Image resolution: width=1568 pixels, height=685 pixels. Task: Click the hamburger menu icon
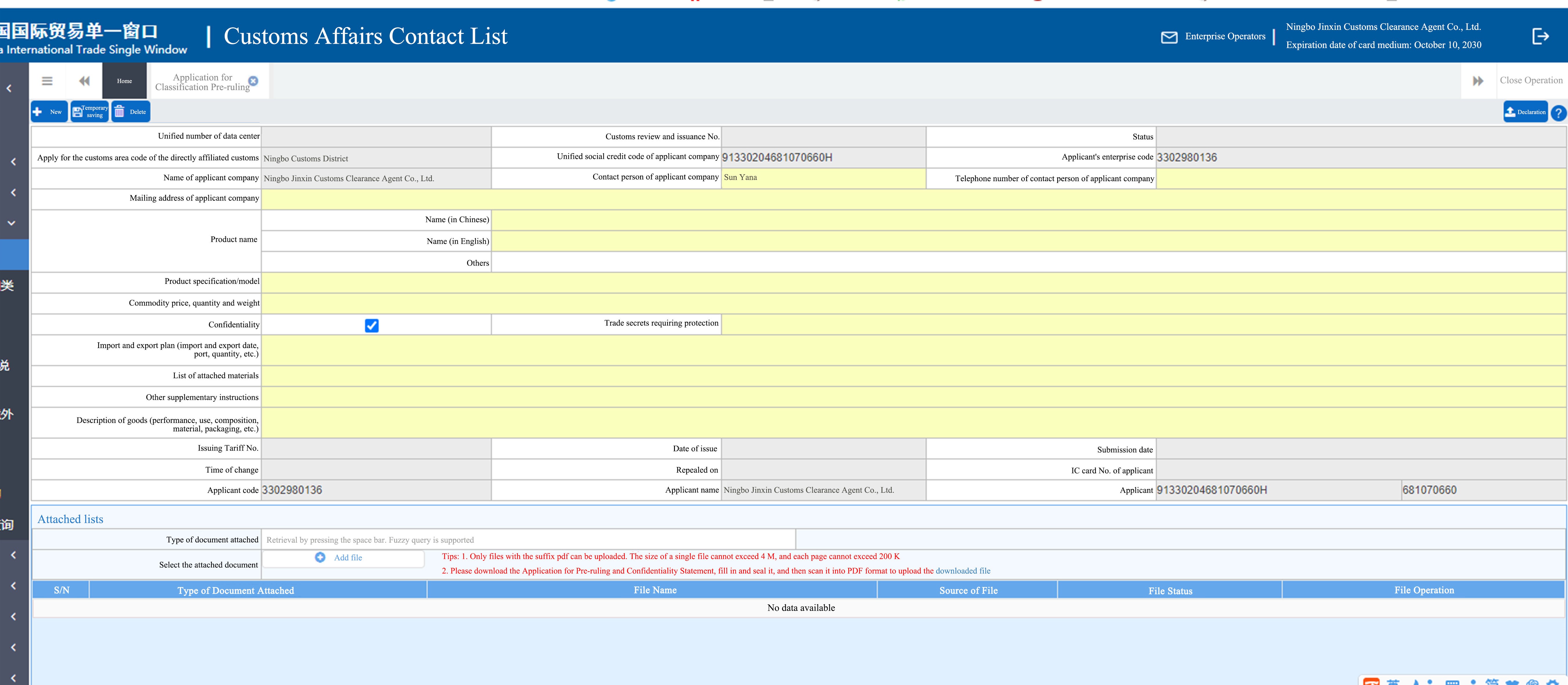click(47, 81)
